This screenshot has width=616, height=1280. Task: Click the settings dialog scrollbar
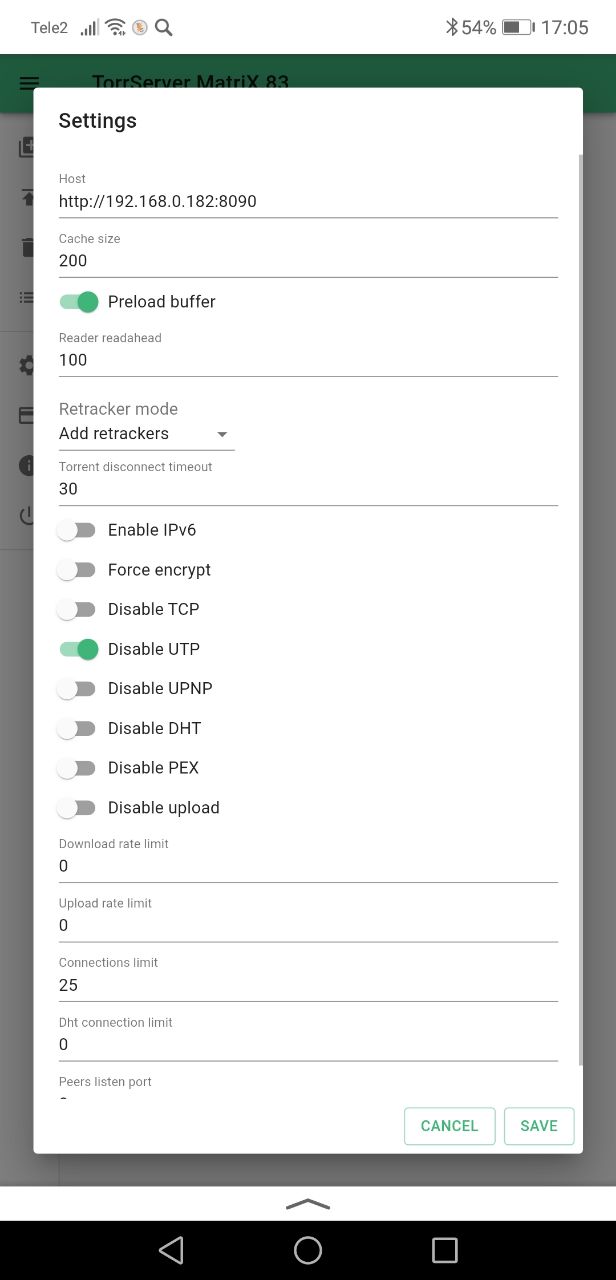point(580,610)
